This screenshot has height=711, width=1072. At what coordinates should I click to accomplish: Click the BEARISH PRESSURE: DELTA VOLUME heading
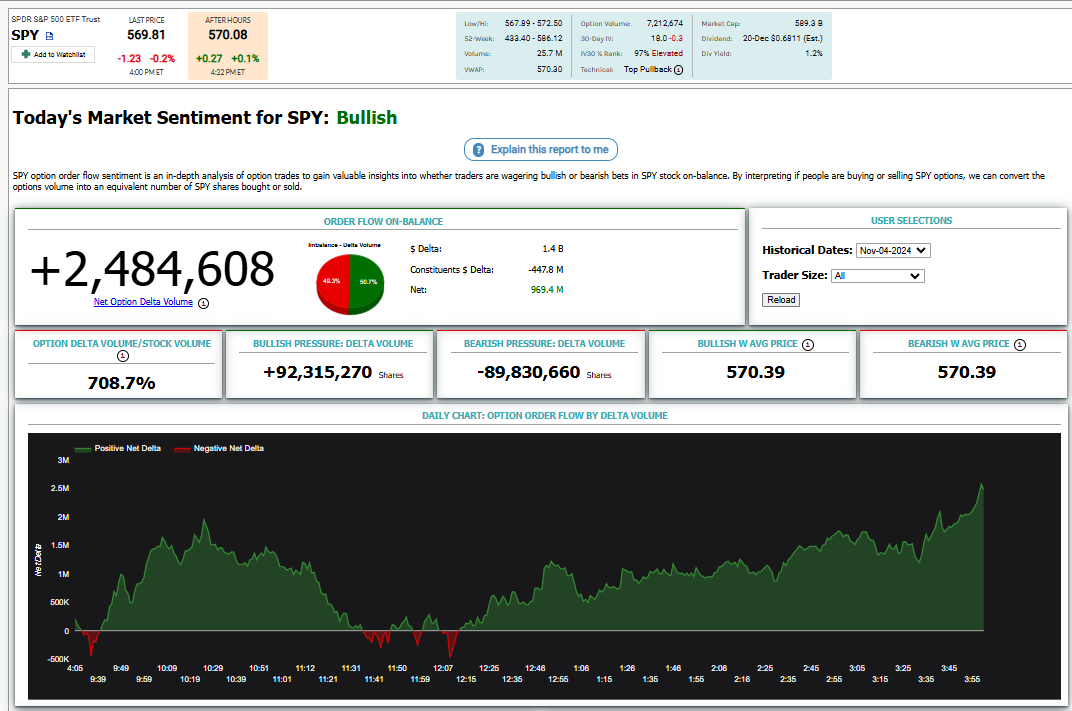point(544,344)
